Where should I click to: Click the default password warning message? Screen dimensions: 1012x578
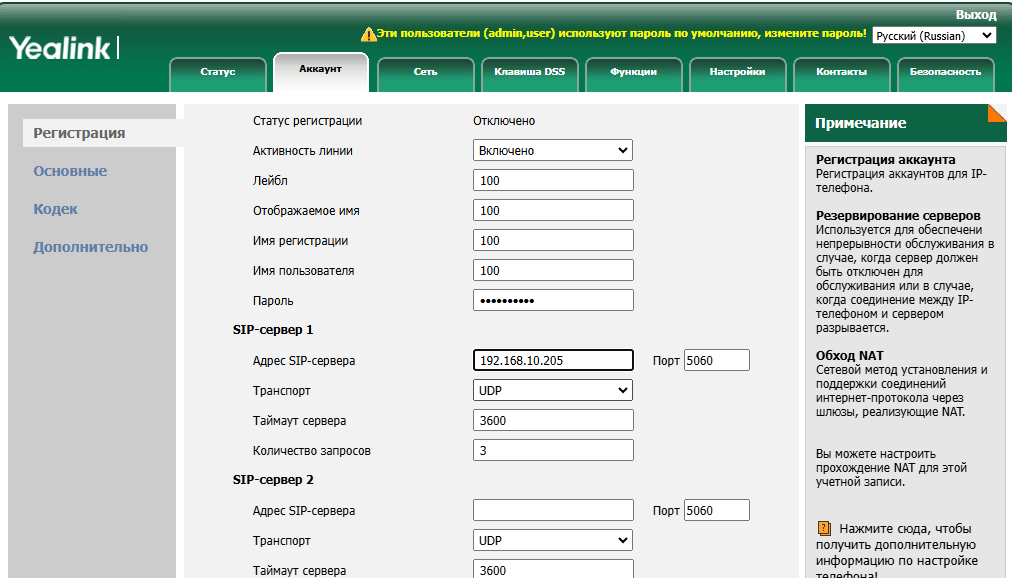click(622, 33)
